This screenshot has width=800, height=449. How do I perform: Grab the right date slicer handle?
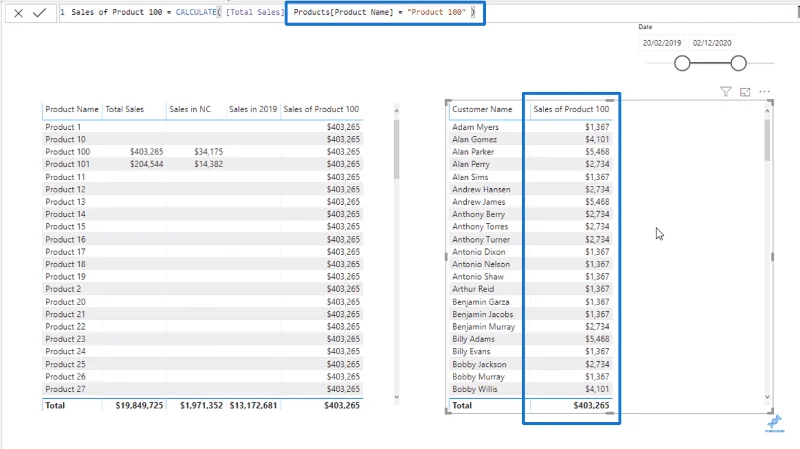click(x=738, y=63)
